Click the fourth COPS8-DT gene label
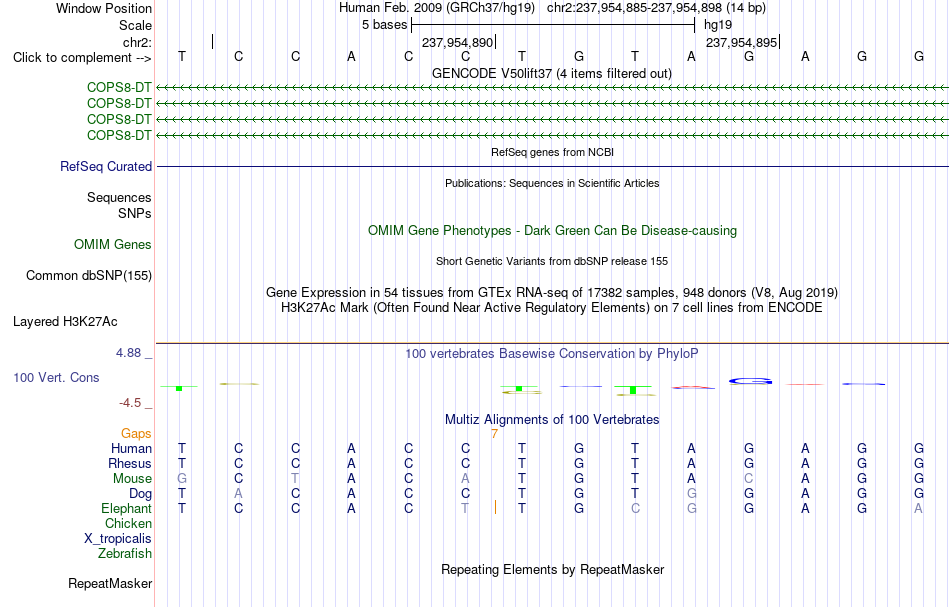The image size is (950, 607). click(x=119, y=135)
